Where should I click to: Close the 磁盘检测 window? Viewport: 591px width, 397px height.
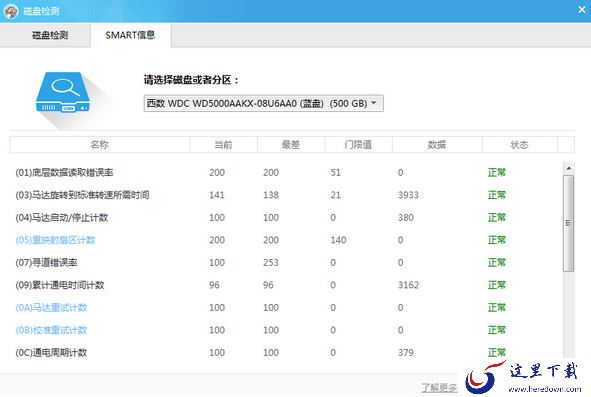pyautogui.click(x=582, y=10)
